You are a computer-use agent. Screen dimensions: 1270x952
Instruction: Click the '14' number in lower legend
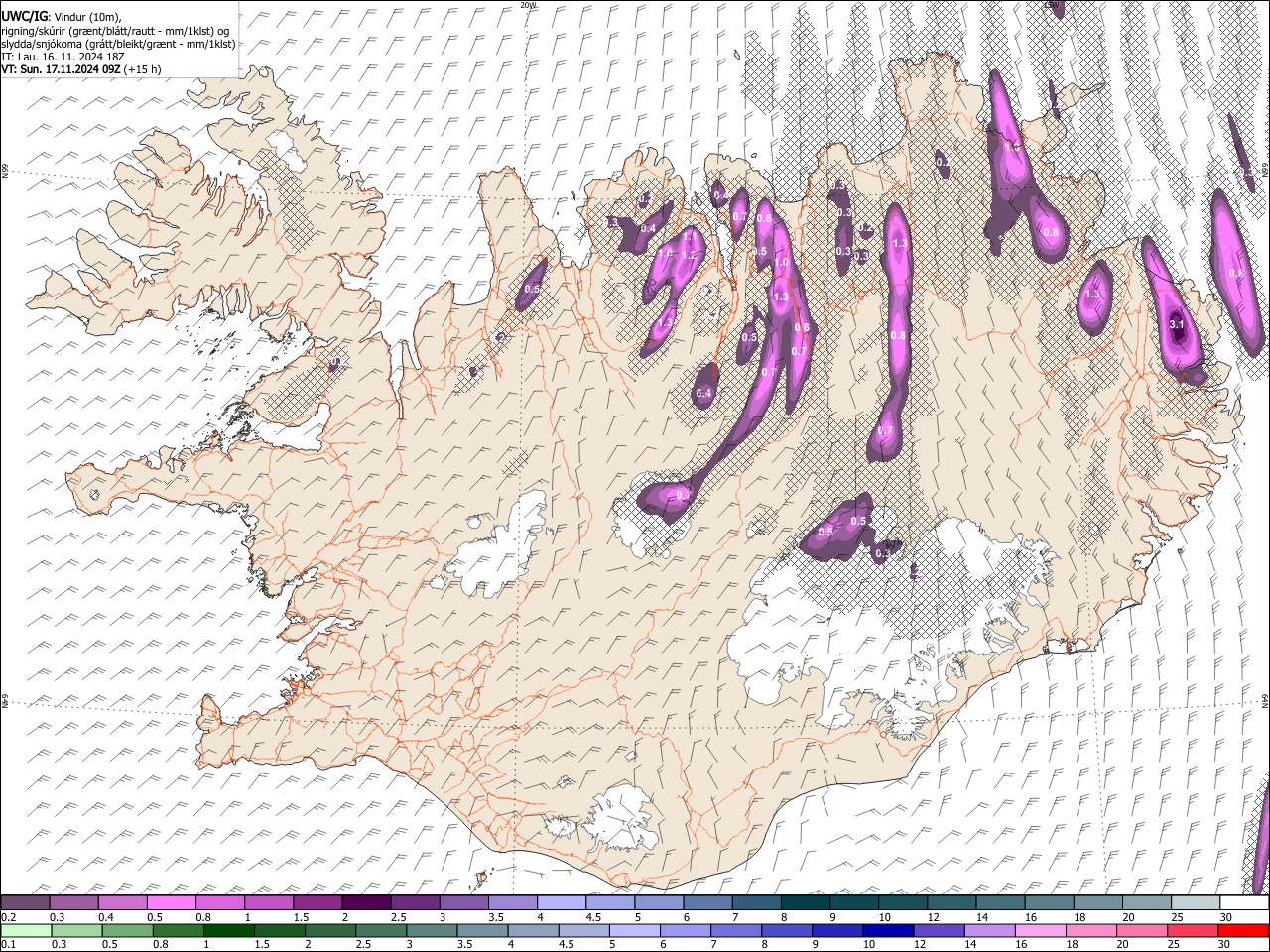pyautogui.click(x=971, y=944)
